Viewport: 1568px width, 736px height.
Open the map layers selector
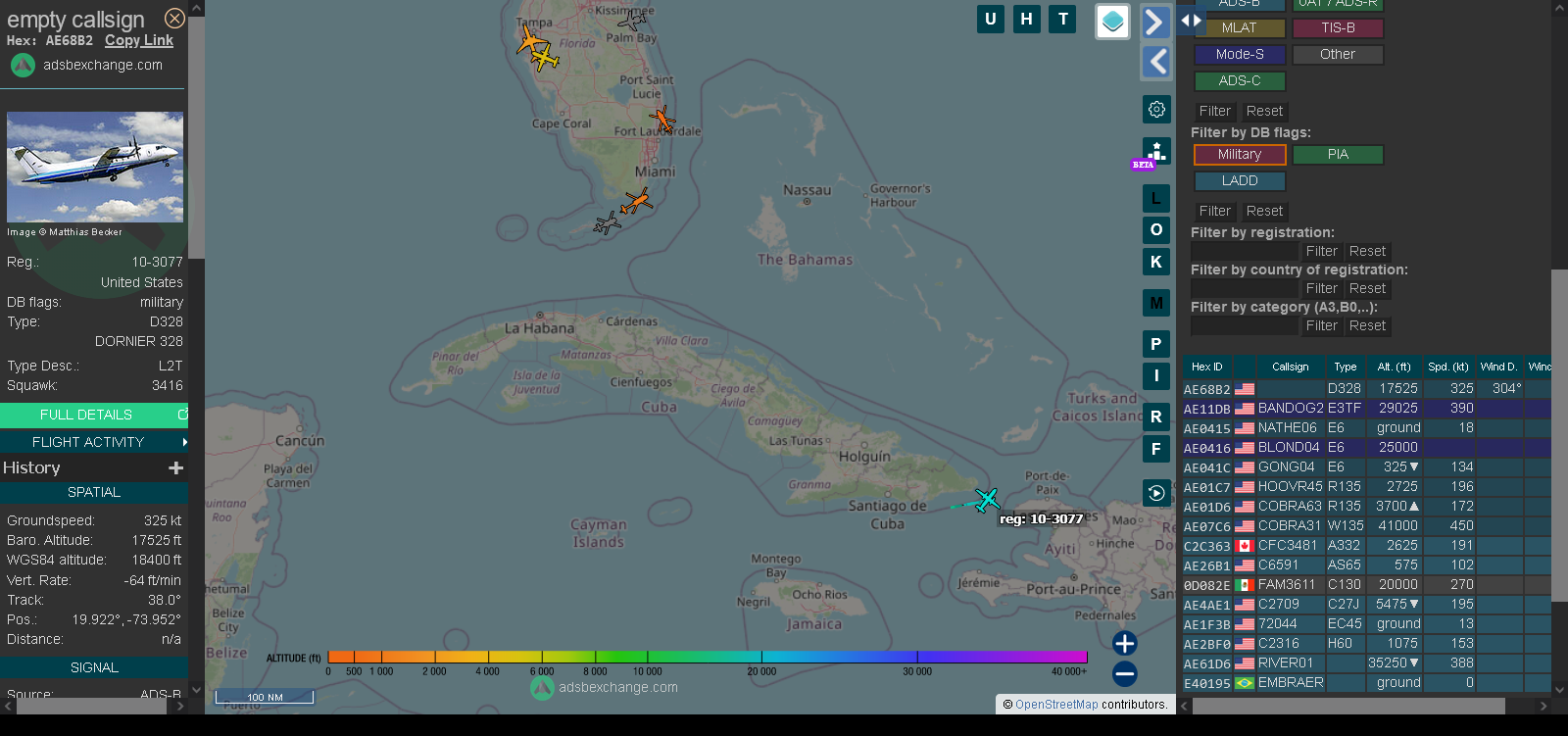click(1112, 22)
